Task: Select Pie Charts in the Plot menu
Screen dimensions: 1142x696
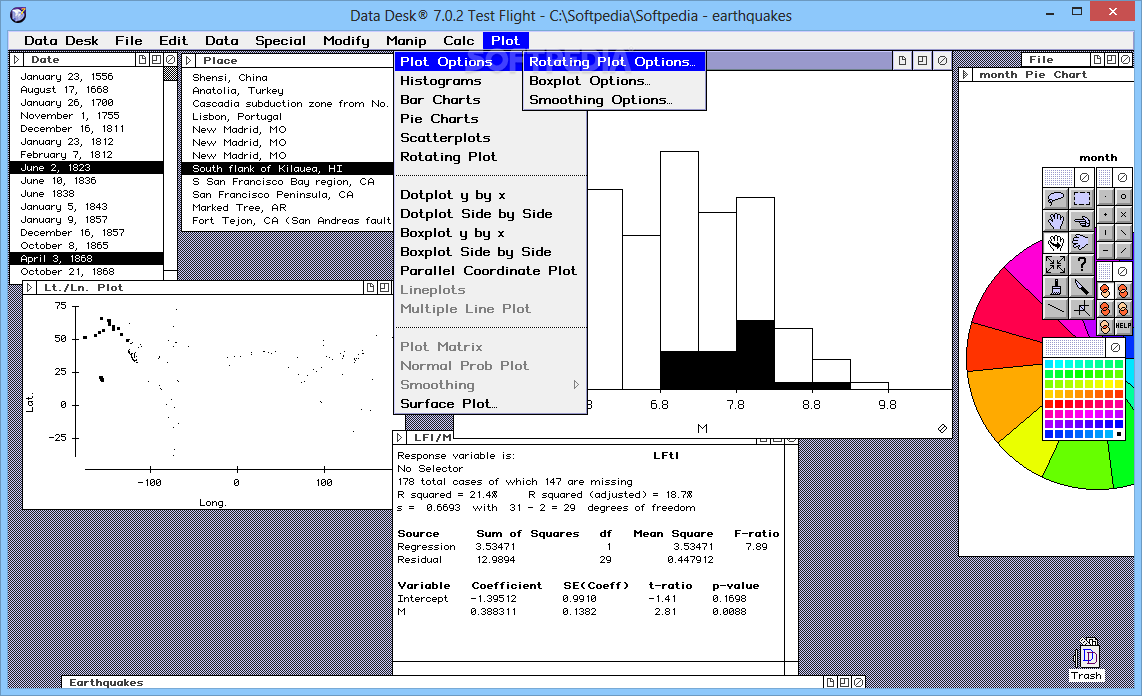Action: (x=490, y=119)
